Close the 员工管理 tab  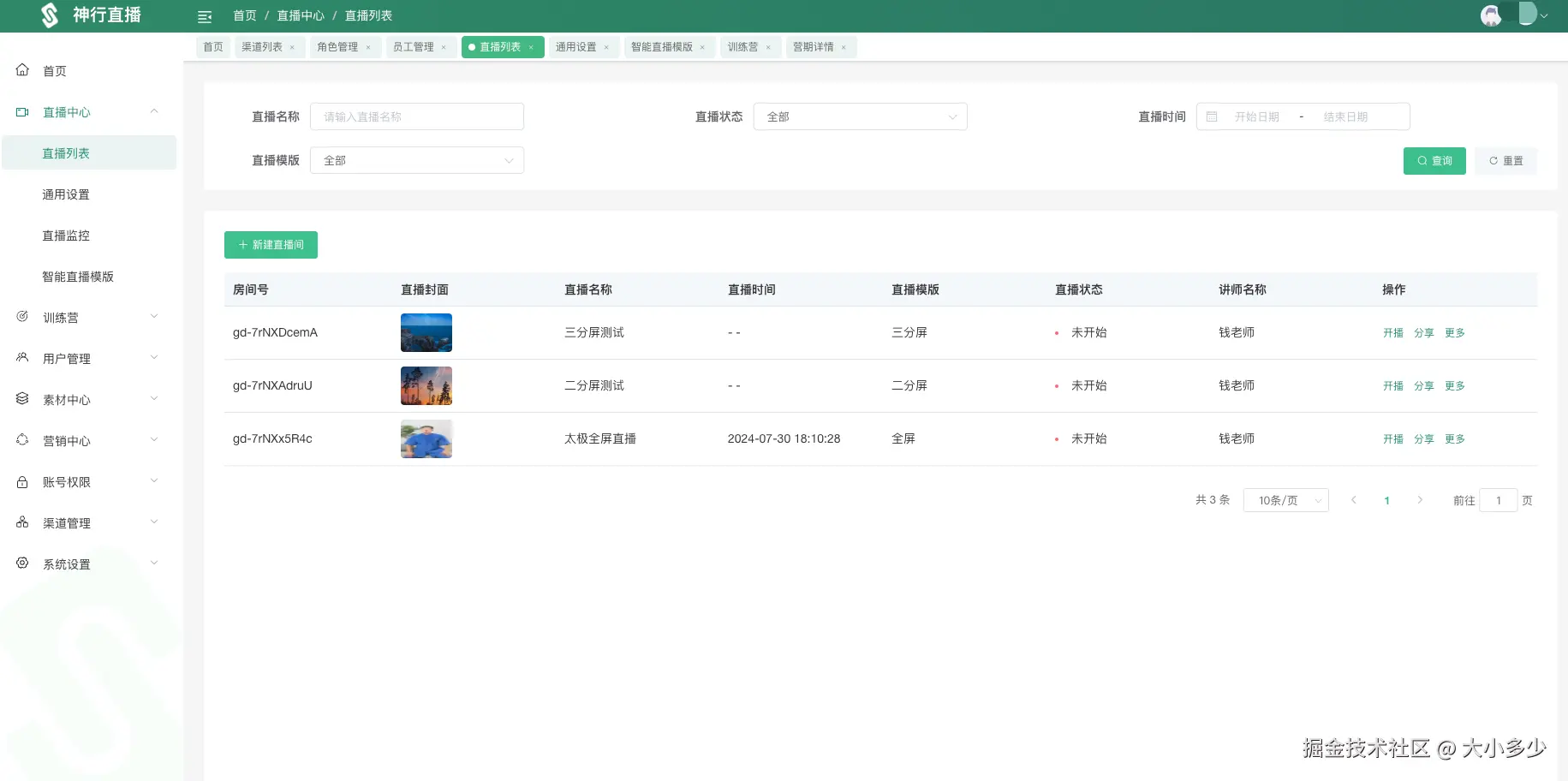coord(444,47)
